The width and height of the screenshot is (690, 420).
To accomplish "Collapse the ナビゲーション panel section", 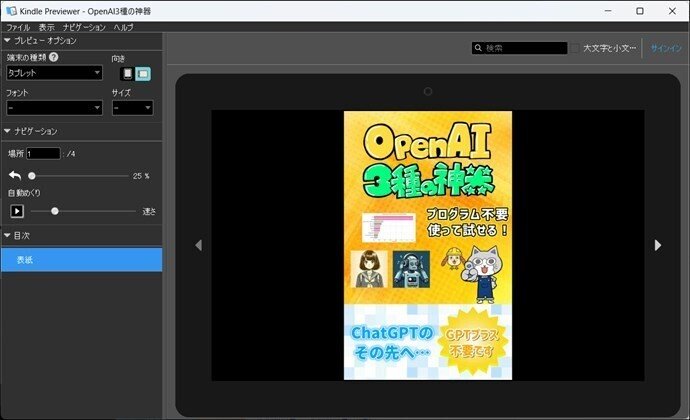I will pos(7,131).
